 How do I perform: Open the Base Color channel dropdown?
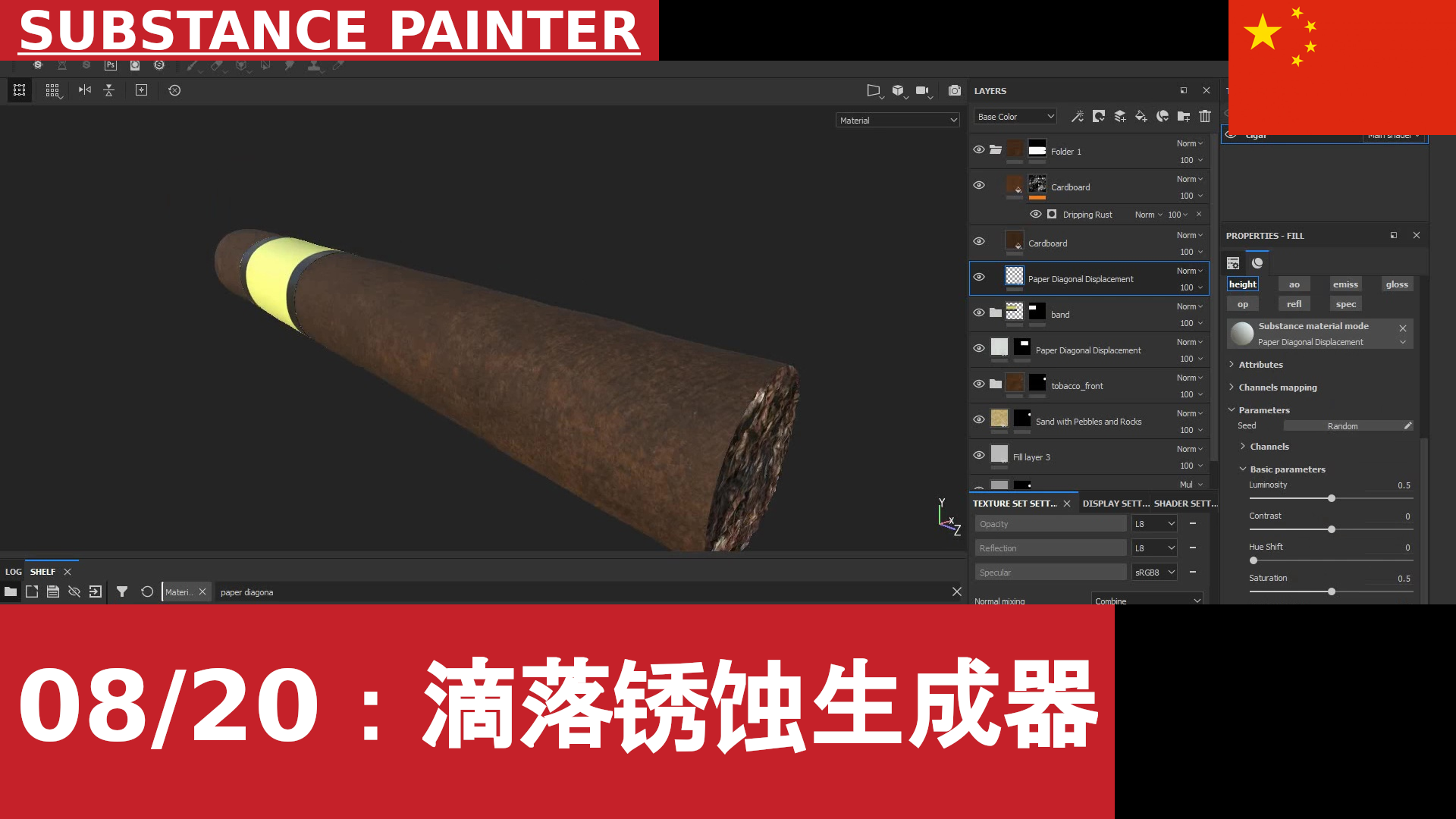[x=1015, y=117]
